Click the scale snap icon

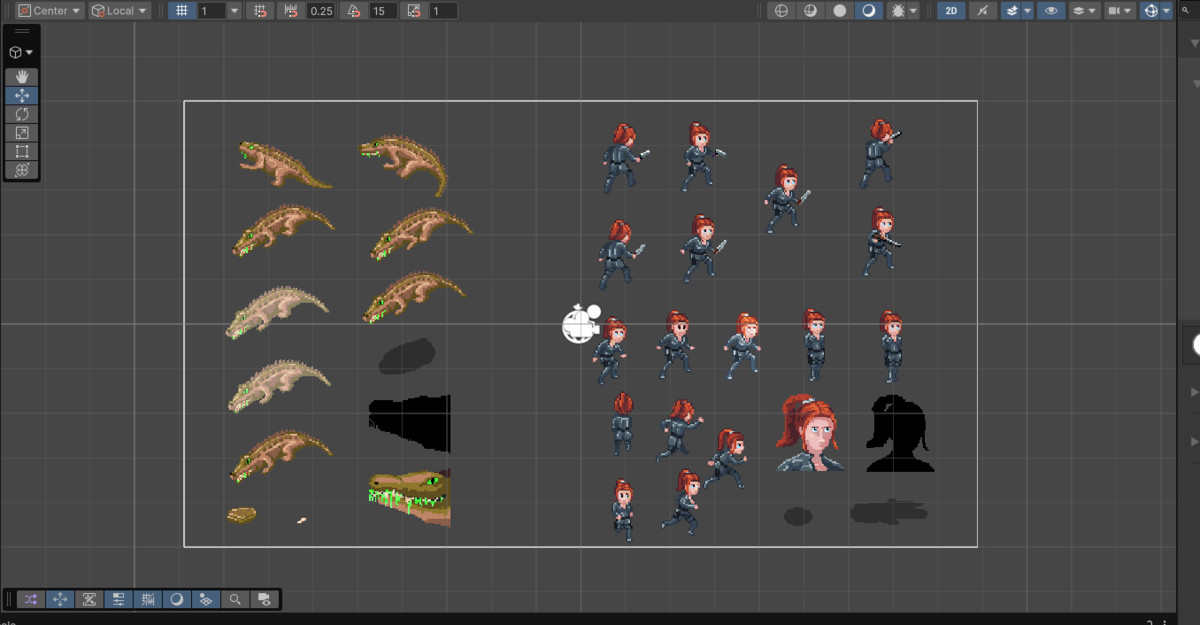(414, 11)
